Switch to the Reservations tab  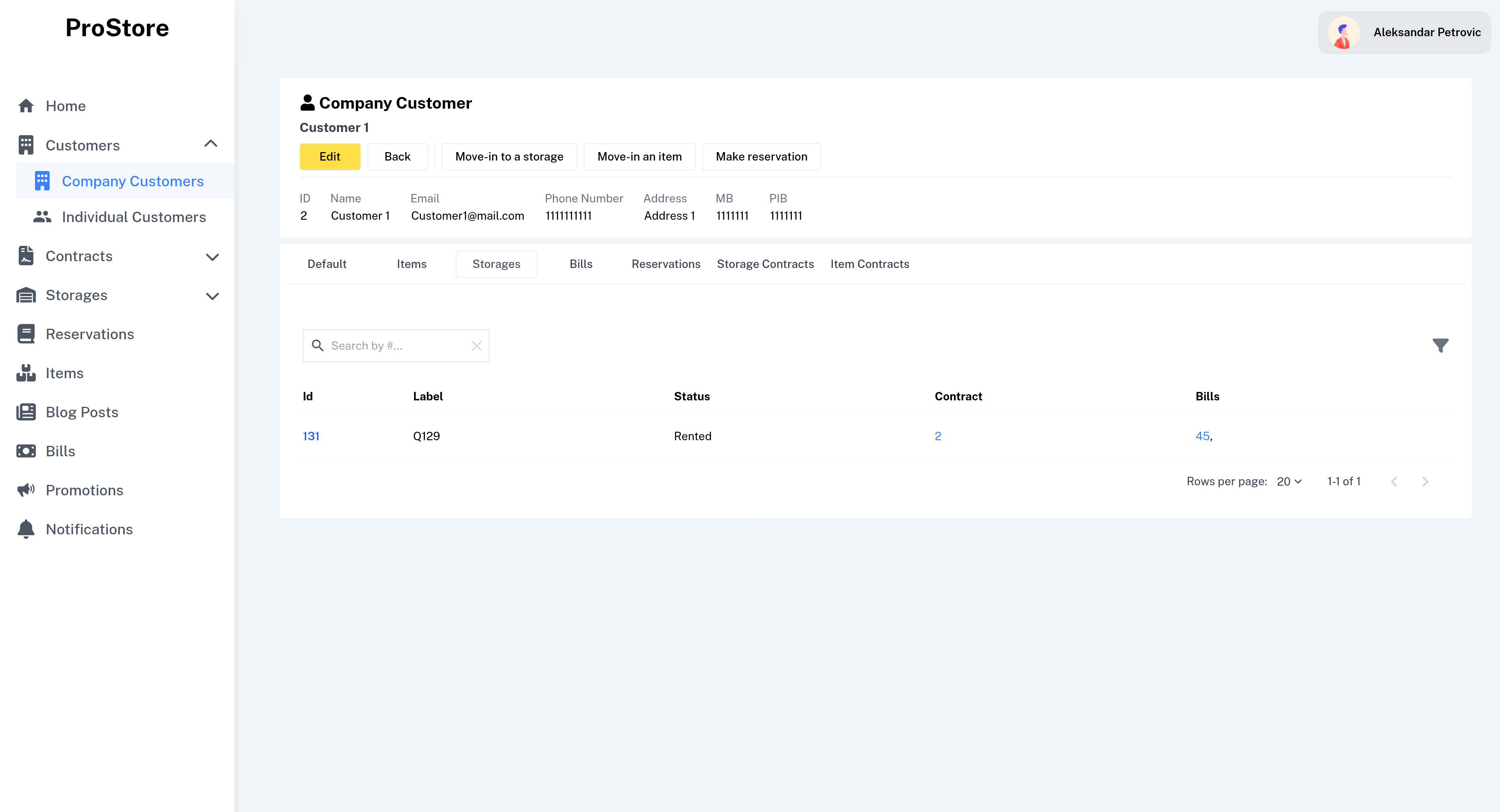[x=666, y=264]
